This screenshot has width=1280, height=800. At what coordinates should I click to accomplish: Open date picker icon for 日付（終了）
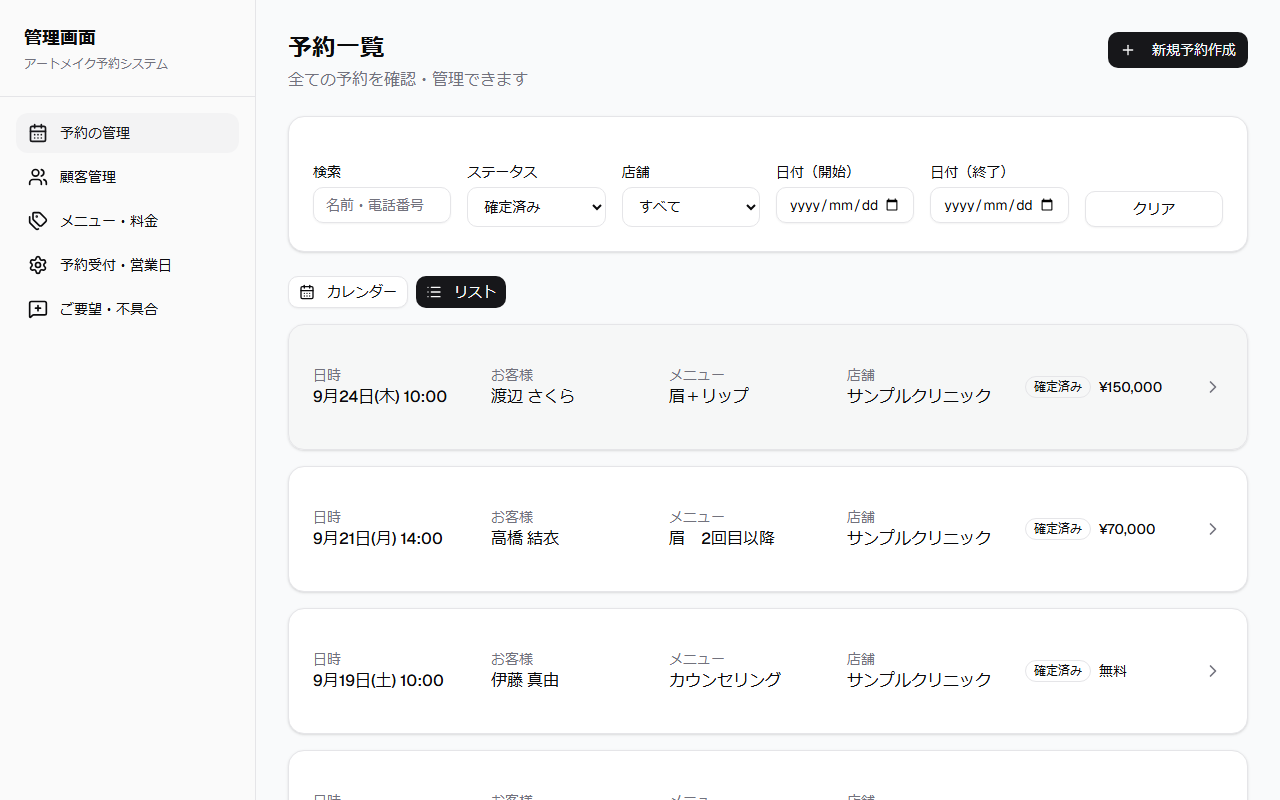pos(1047,205)
